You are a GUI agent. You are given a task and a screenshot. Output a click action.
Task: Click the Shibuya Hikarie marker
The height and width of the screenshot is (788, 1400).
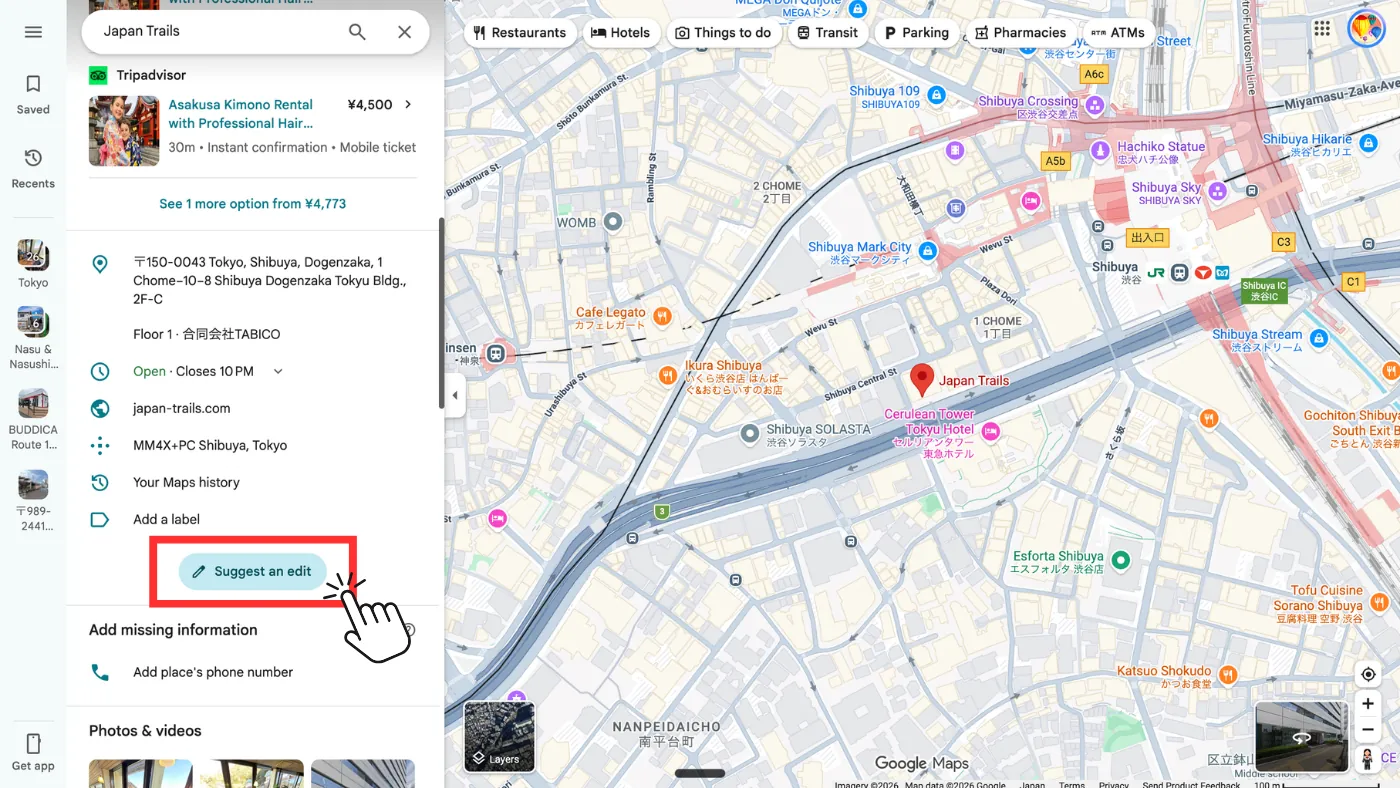pyautogui.click(x=1369, y=144)
